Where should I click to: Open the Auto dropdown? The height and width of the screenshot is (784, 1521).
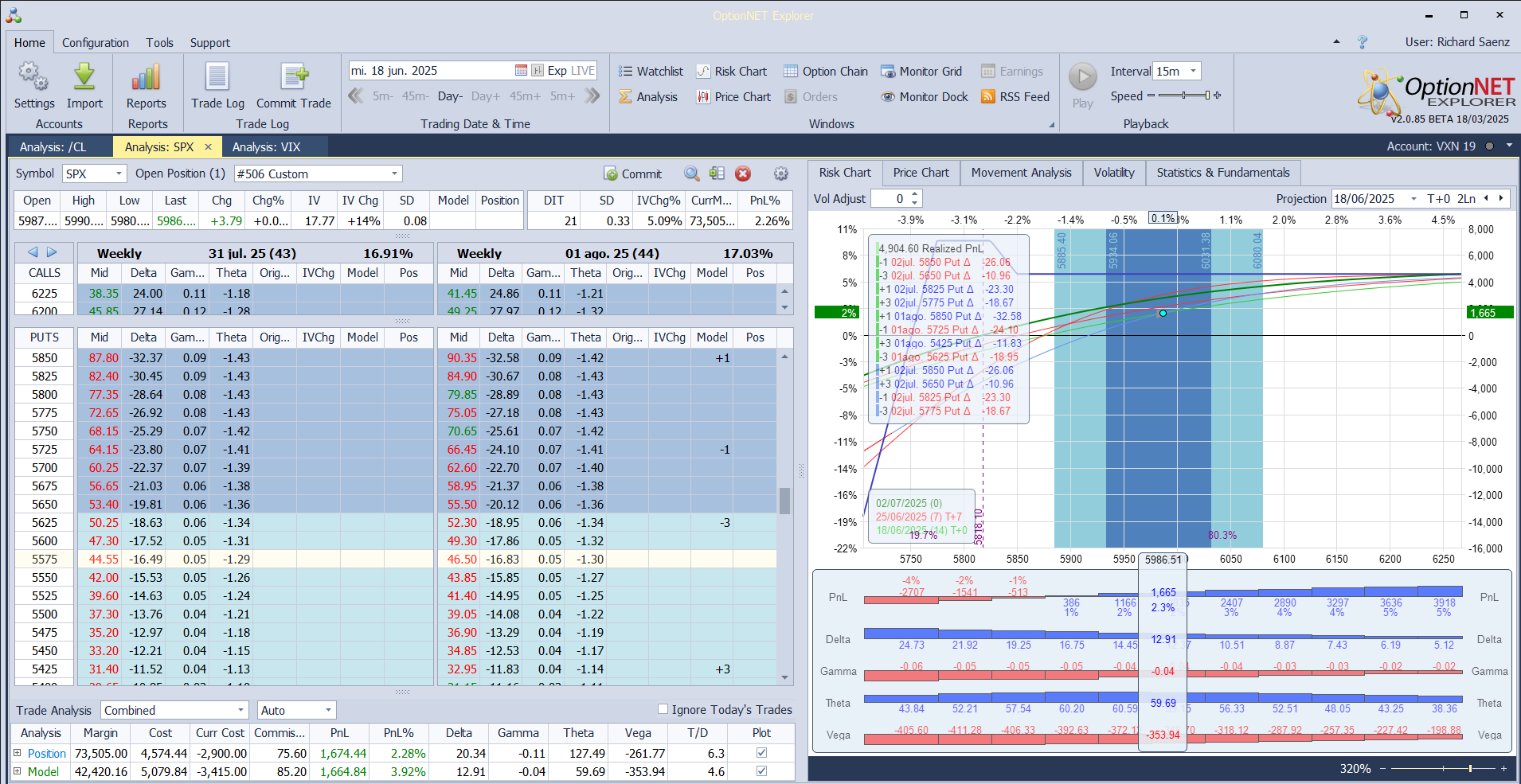328,710
